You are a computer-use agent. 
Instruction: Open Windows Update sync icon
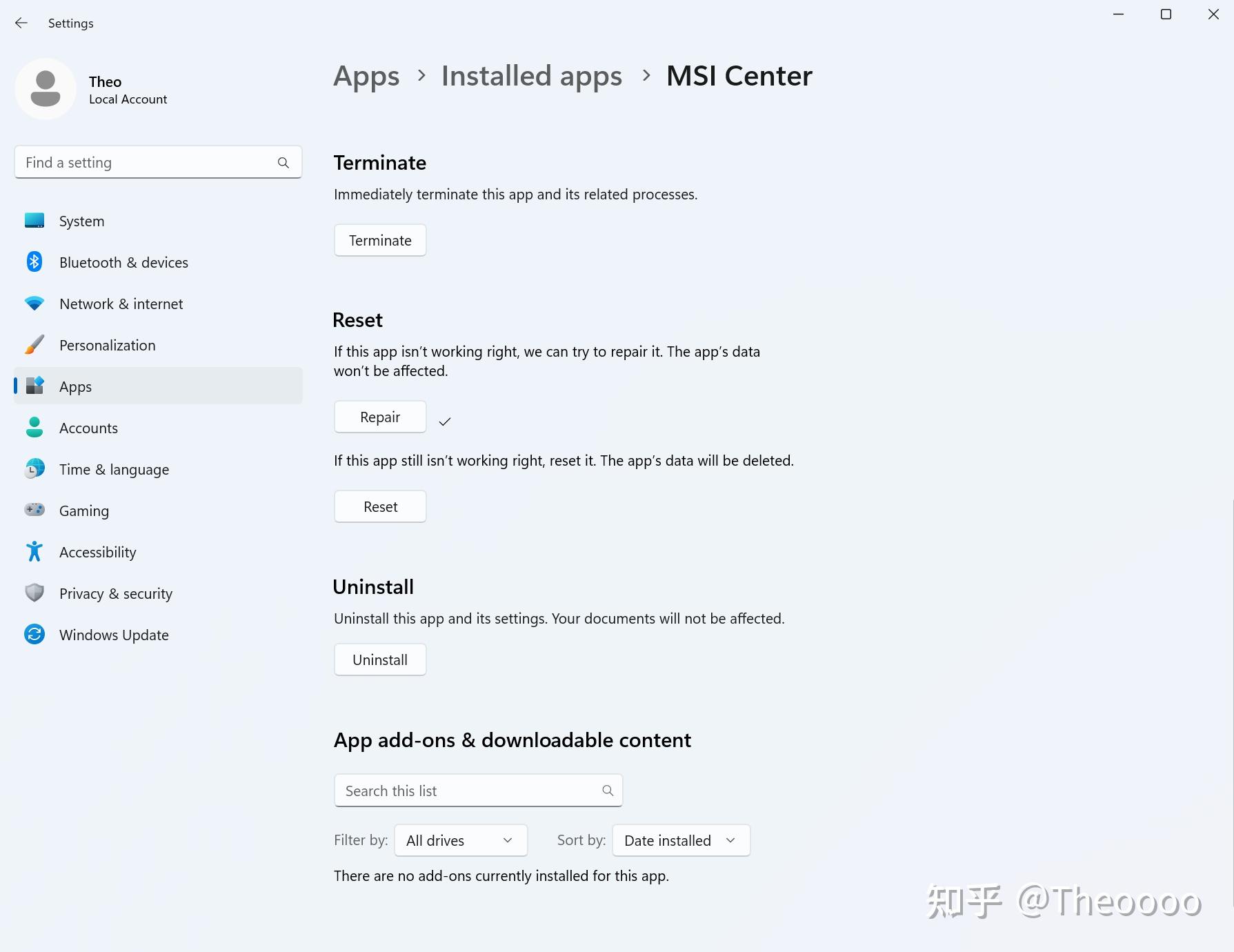point(34,635)
